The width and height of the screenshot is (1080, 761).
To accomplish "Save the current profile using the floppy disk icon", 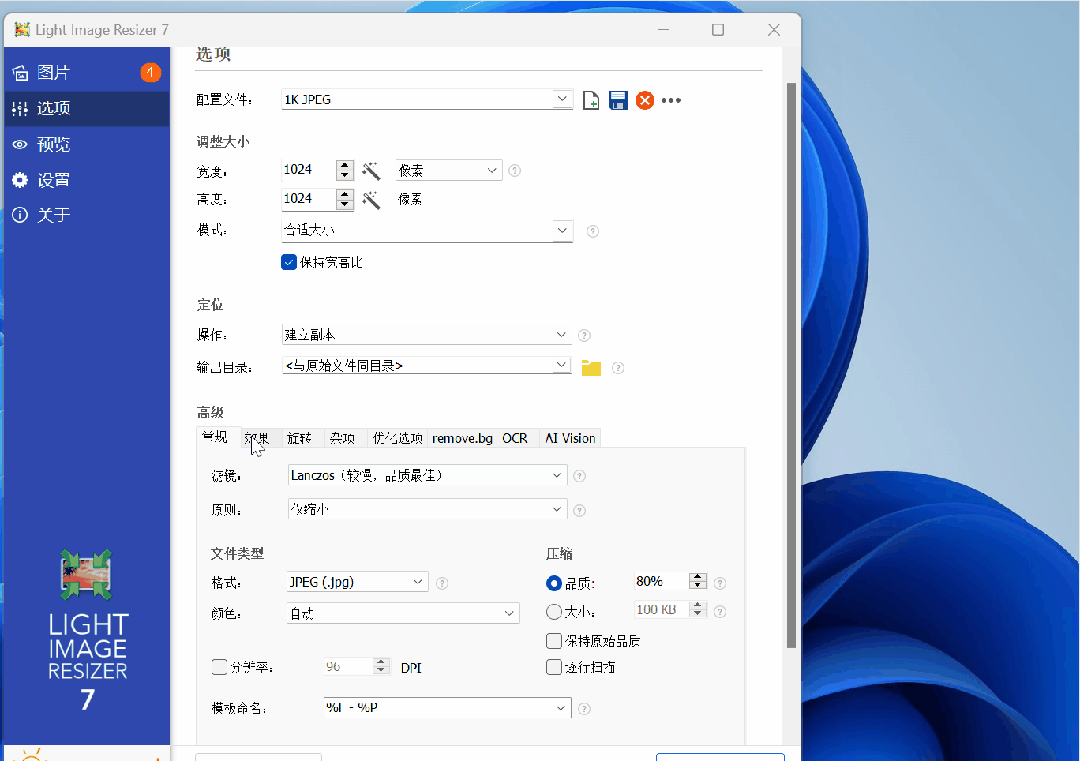I will [618, 100].
